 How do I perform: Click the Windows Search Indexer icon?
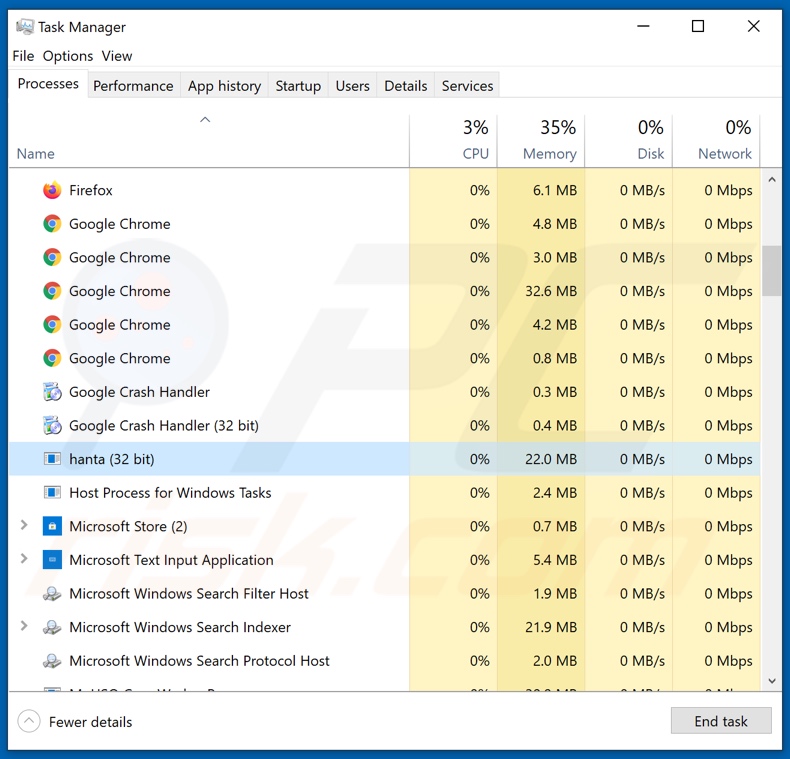[52, 627]
